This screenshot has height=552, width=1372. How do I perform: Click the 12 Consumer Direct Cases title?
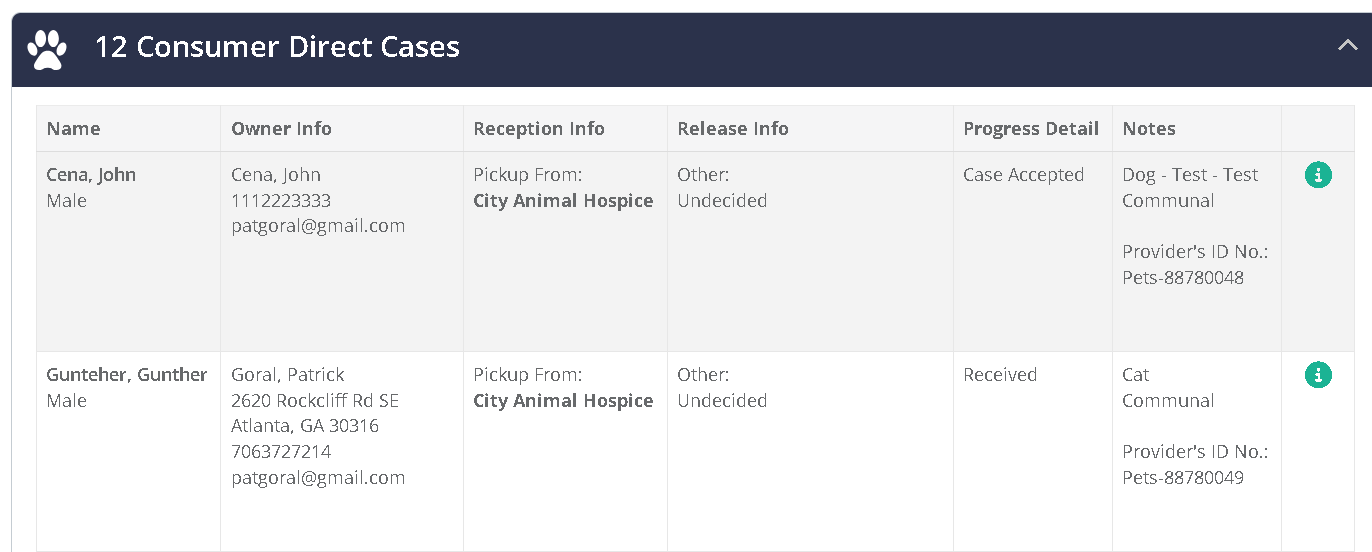[x=277, y=47]
